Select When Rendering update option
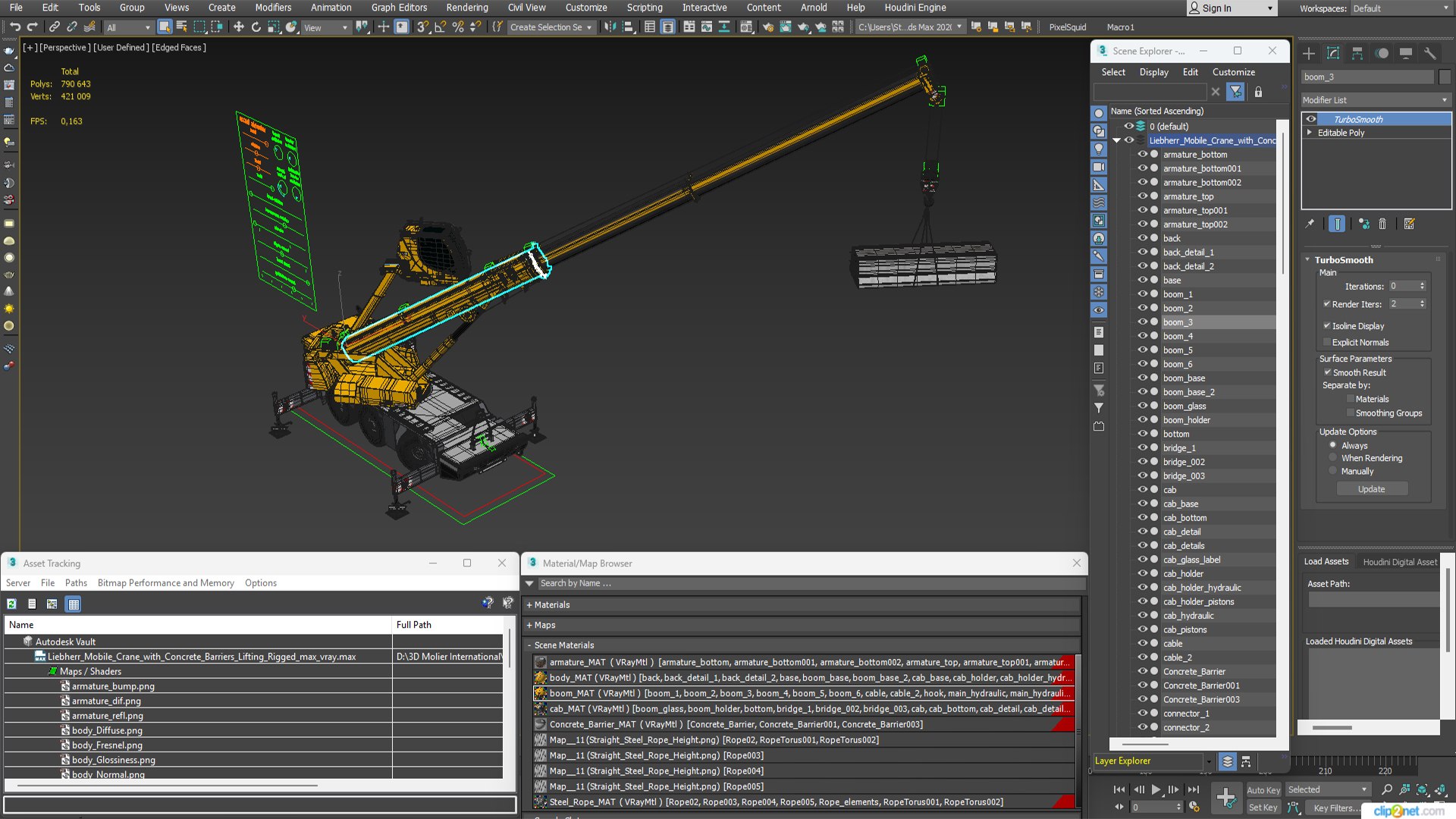The image size is (1456, 819). [1332, 458]
